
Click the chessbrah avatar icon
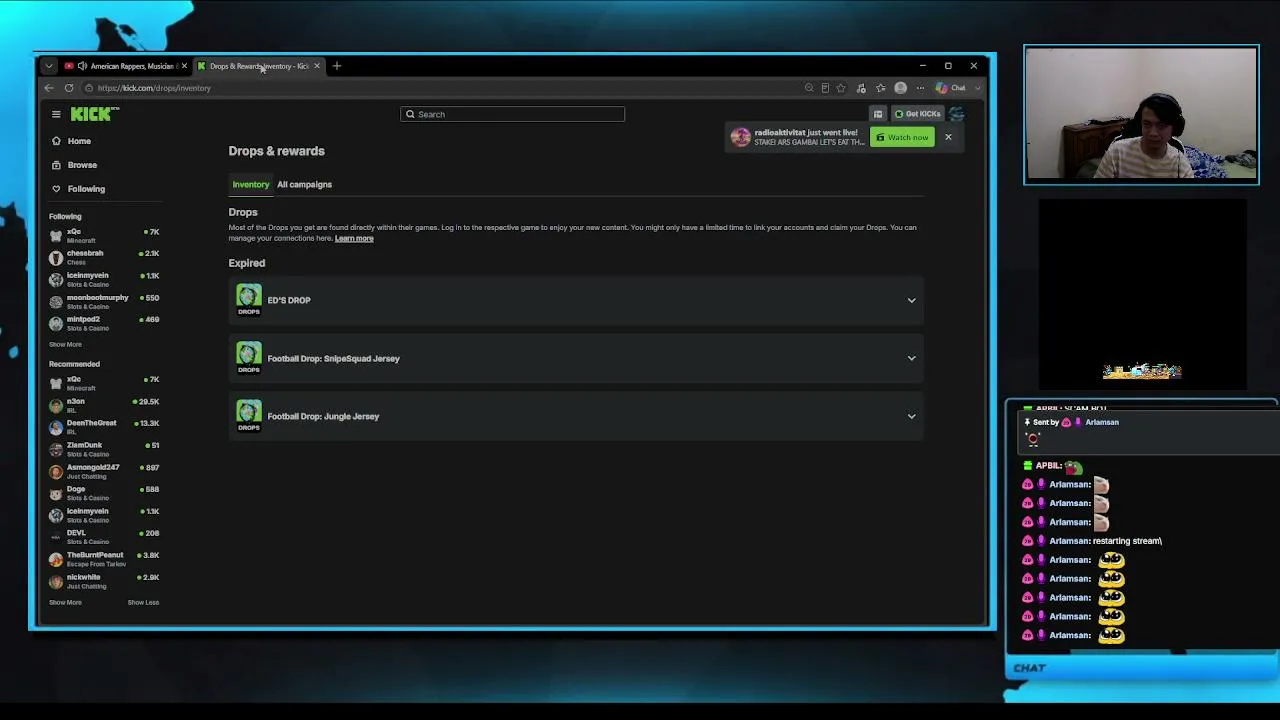coord(56,257)
